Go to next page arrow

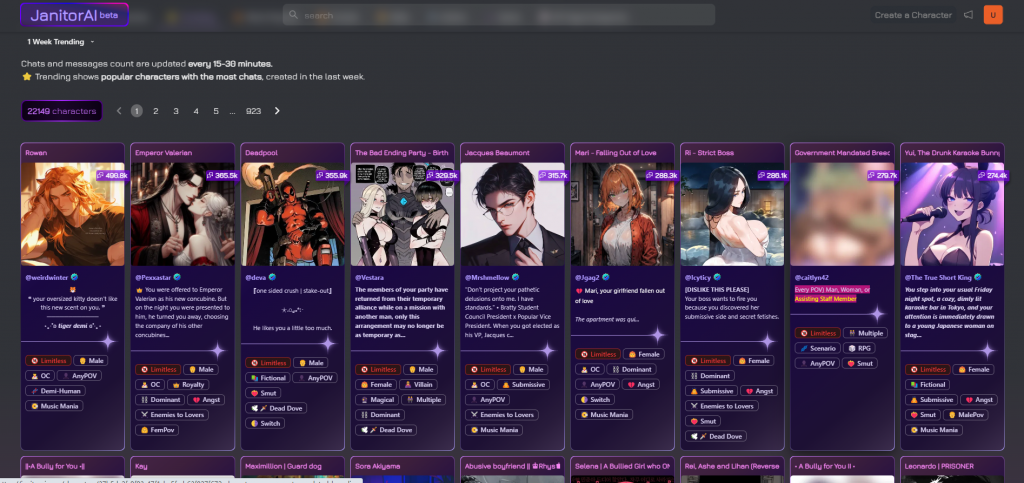[x=277, y=111]
